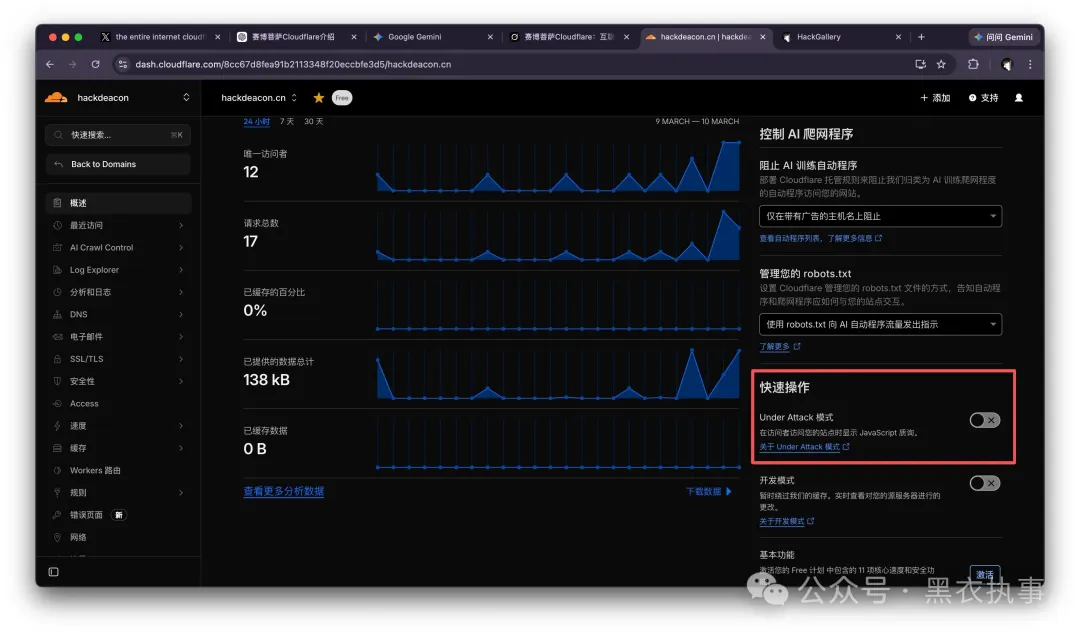Open the user account profile icon
This screenshot has height=634, width=1080.
pyautogui.click(x=1019, y=98)
